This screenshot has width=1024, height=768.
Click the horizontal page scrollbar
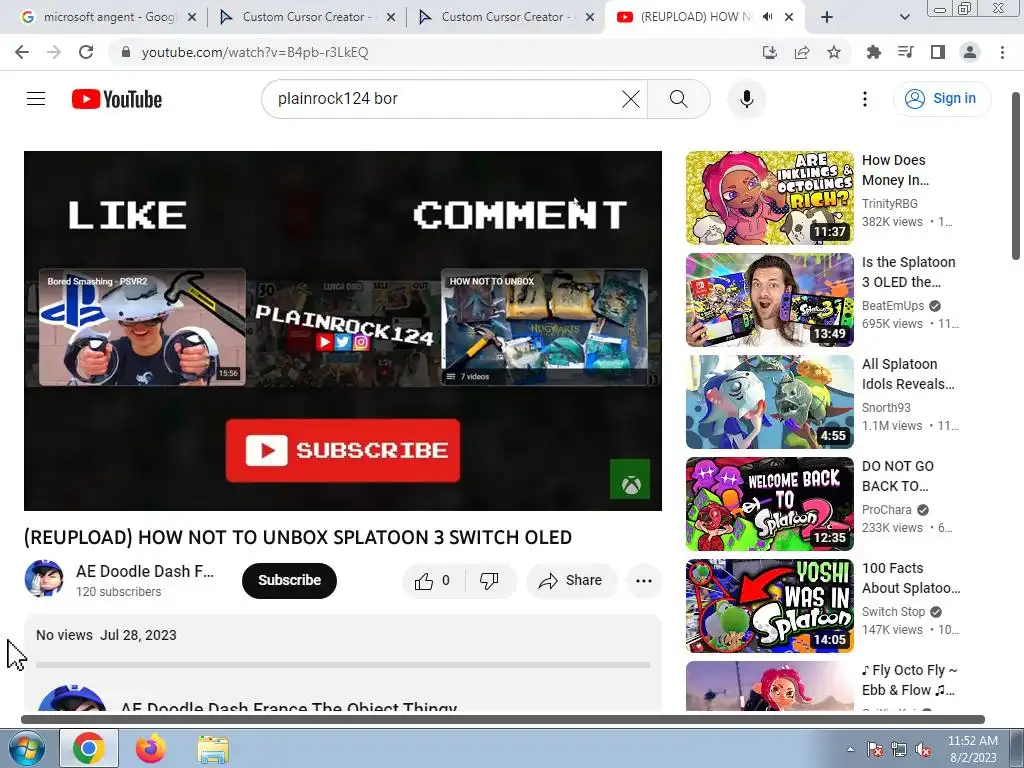pos(503,720)
